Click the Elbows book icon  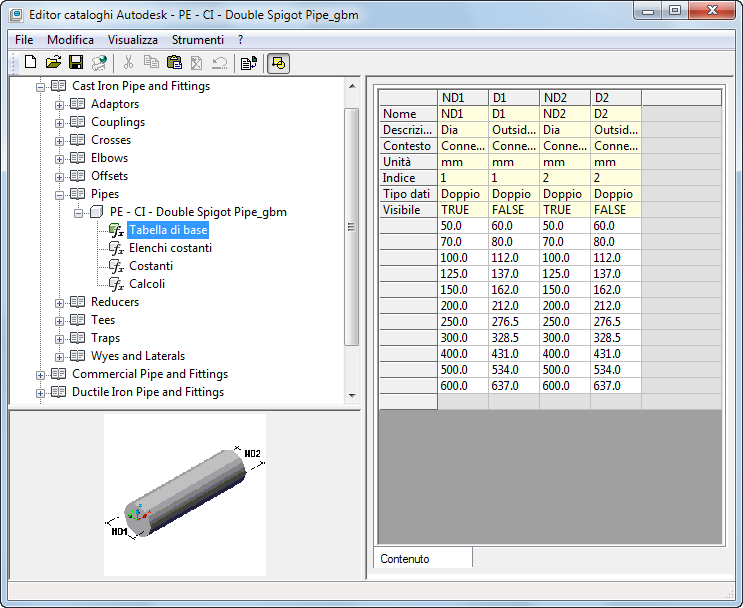(x=78, y=158)
